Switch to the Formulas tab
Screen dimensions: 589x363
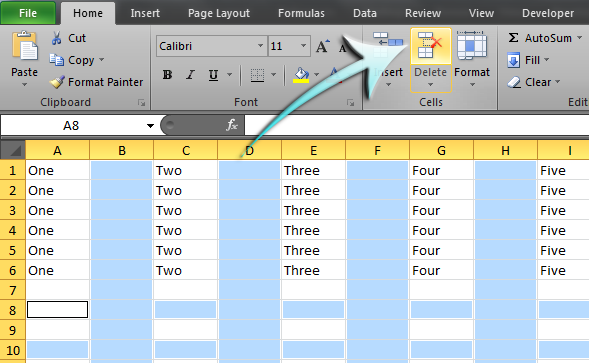tap(301, 13)
